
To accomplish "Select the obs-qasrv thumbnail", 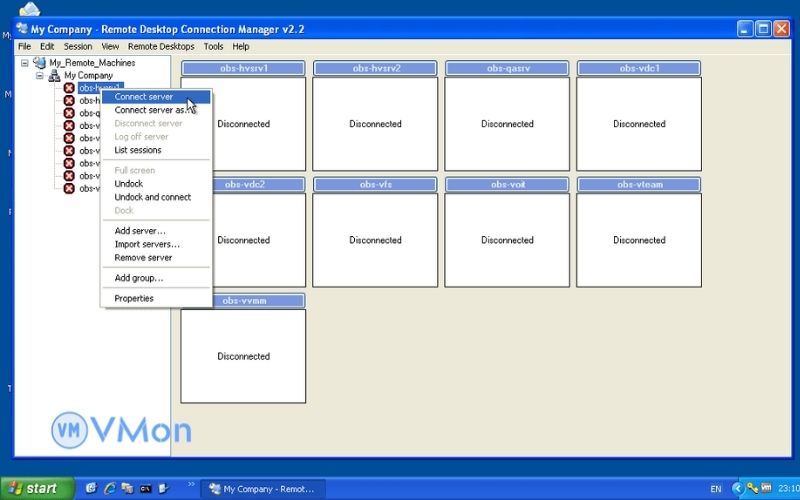I will (x=507, y=116).
